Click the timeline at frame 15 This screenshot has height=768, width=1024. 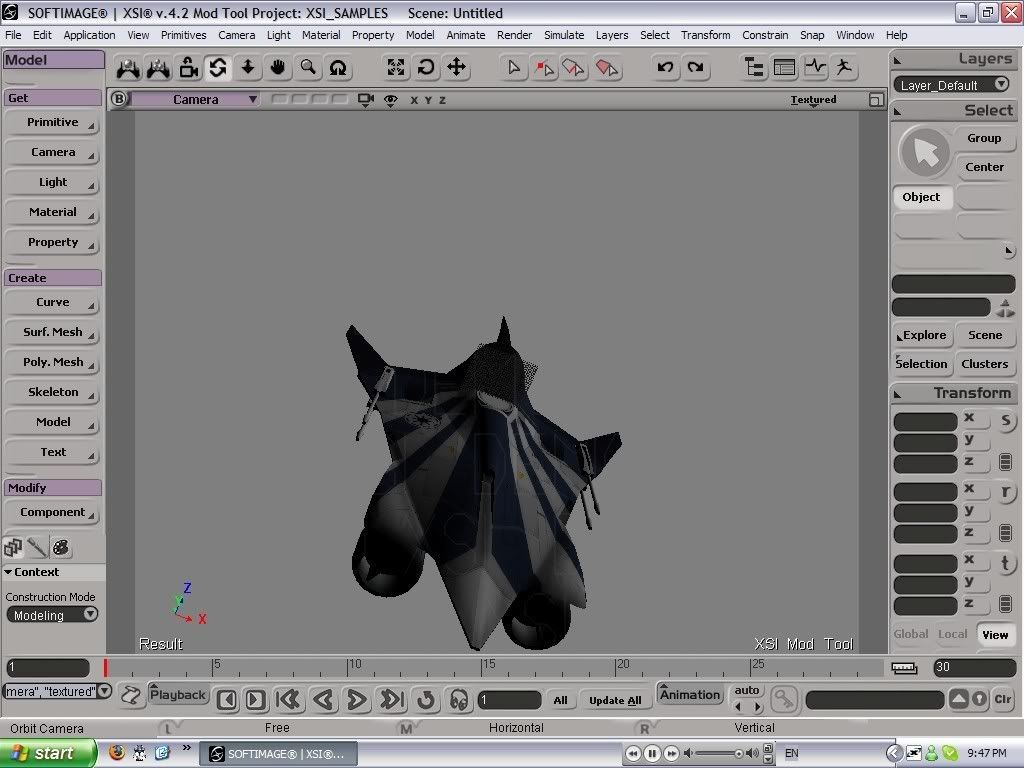point(483,667)
